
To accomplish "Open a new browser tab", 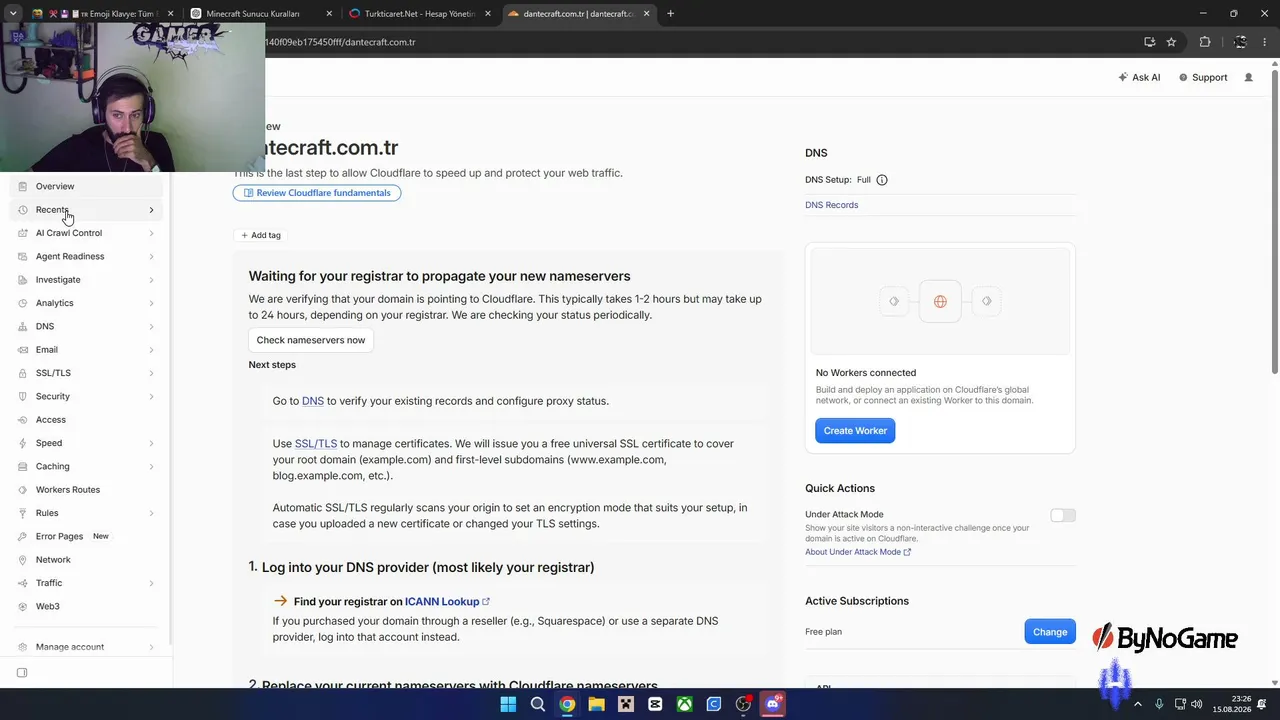I will 670,14.
